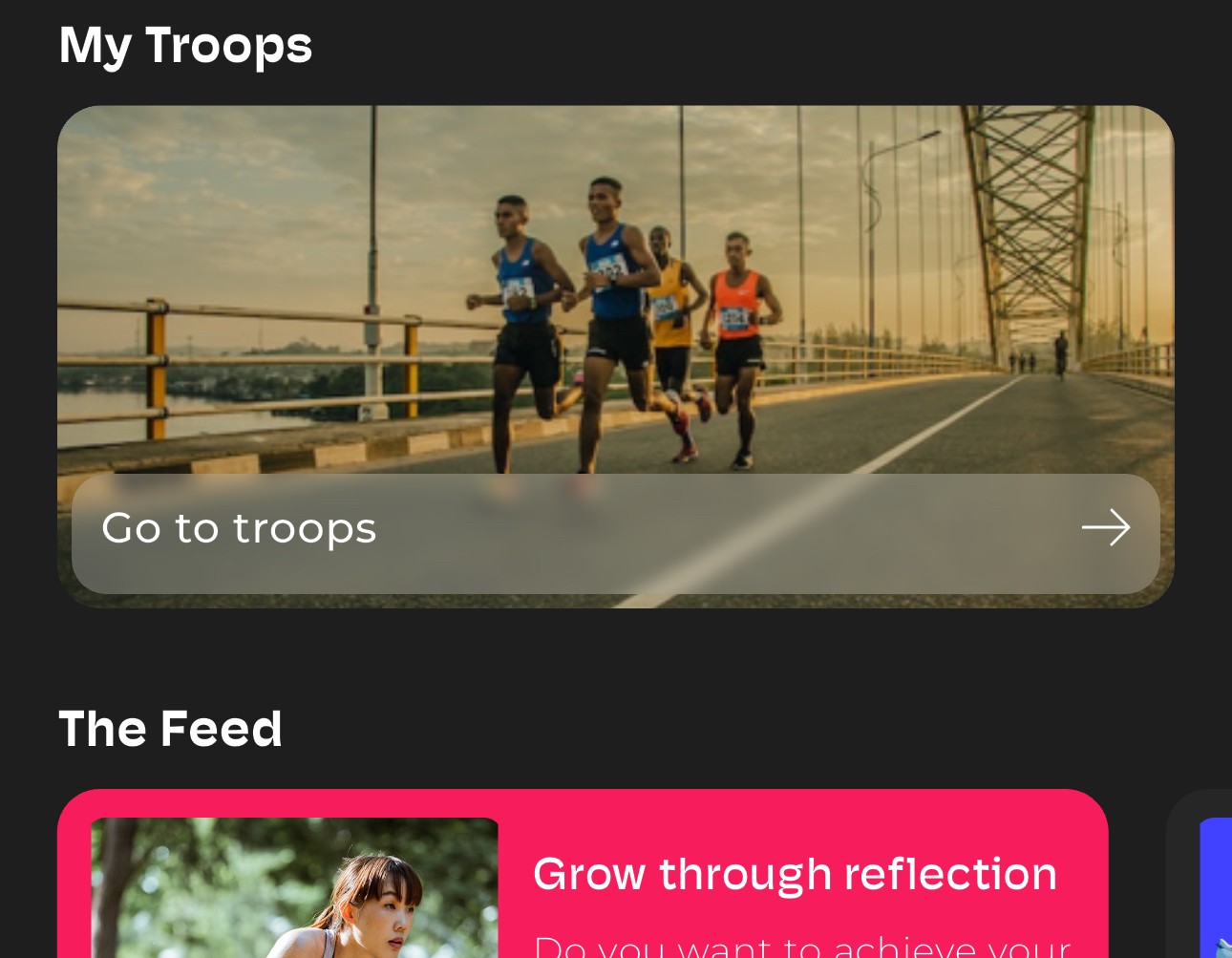
Task: Click the arrow icon on Go to troops
Action: 1106,527
